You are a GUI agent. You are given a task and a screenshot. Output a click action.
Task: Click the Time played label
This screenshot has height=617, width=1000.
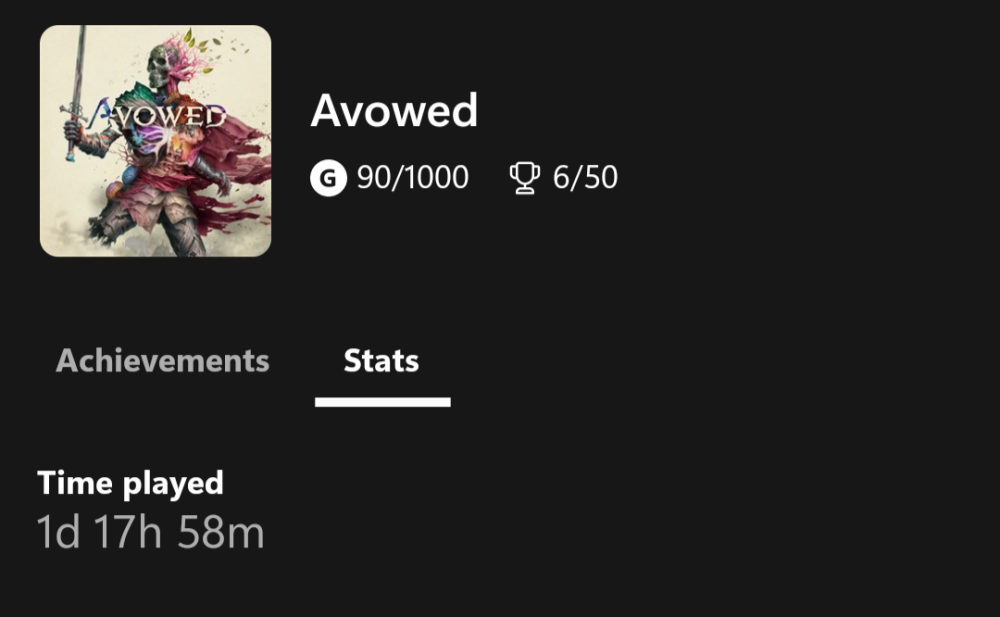coord(130,484)
